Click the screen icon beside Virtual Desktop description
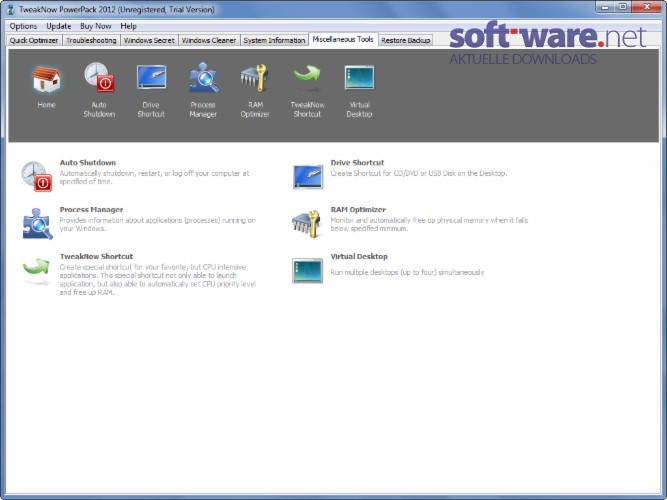 tap(308, 270)
